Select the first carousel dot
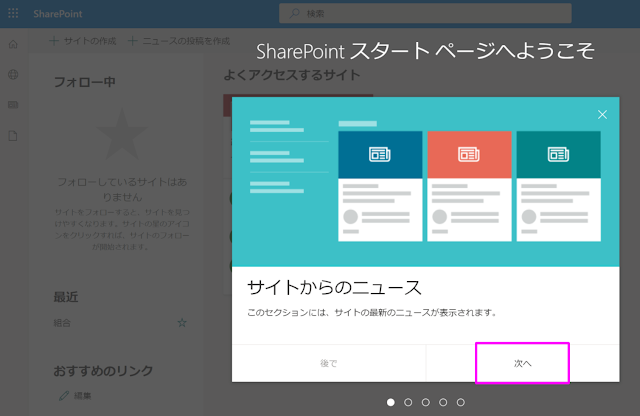 pyautogui.click(x=391, y=402)
